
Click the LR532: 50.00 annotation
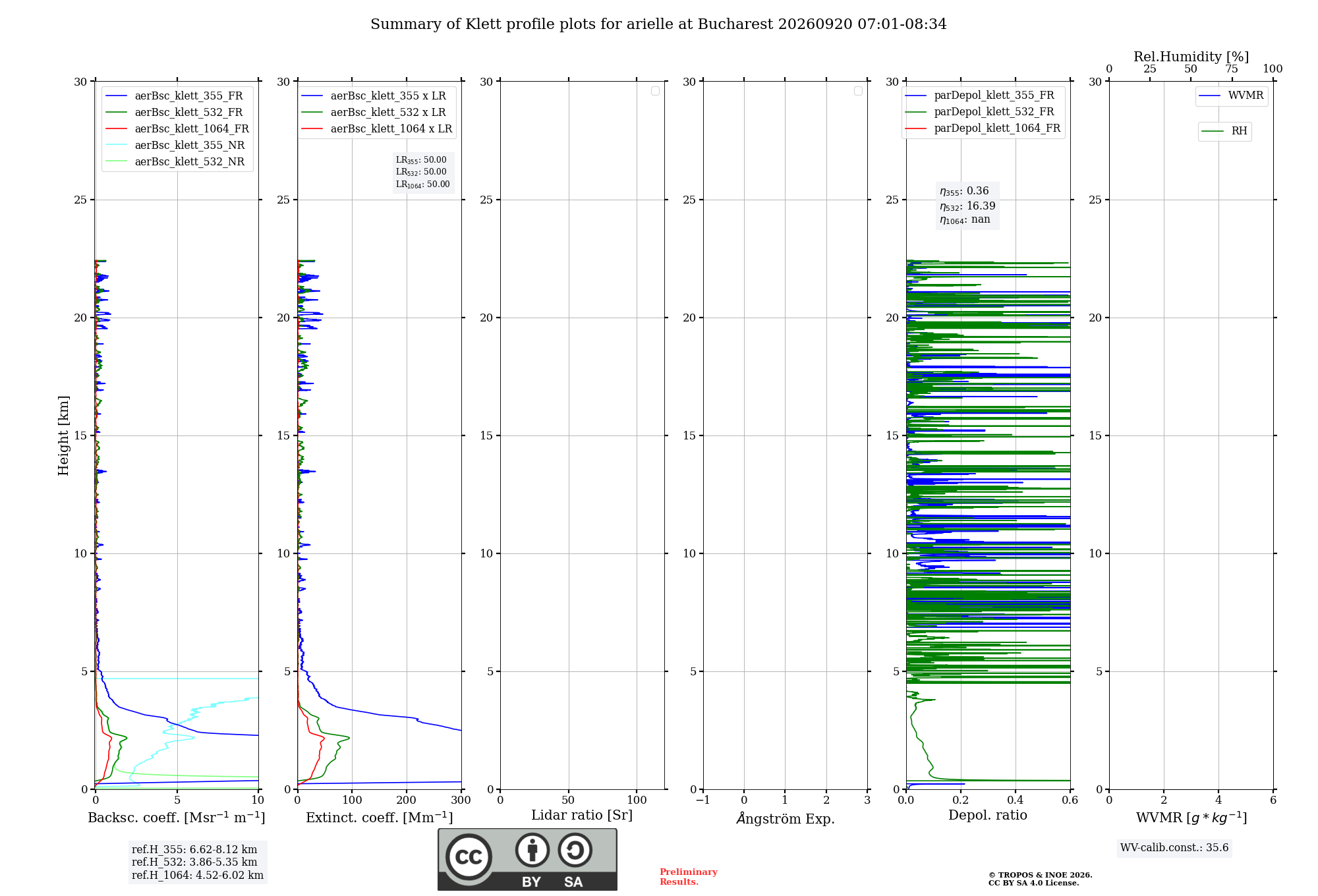tap(421, 172)
